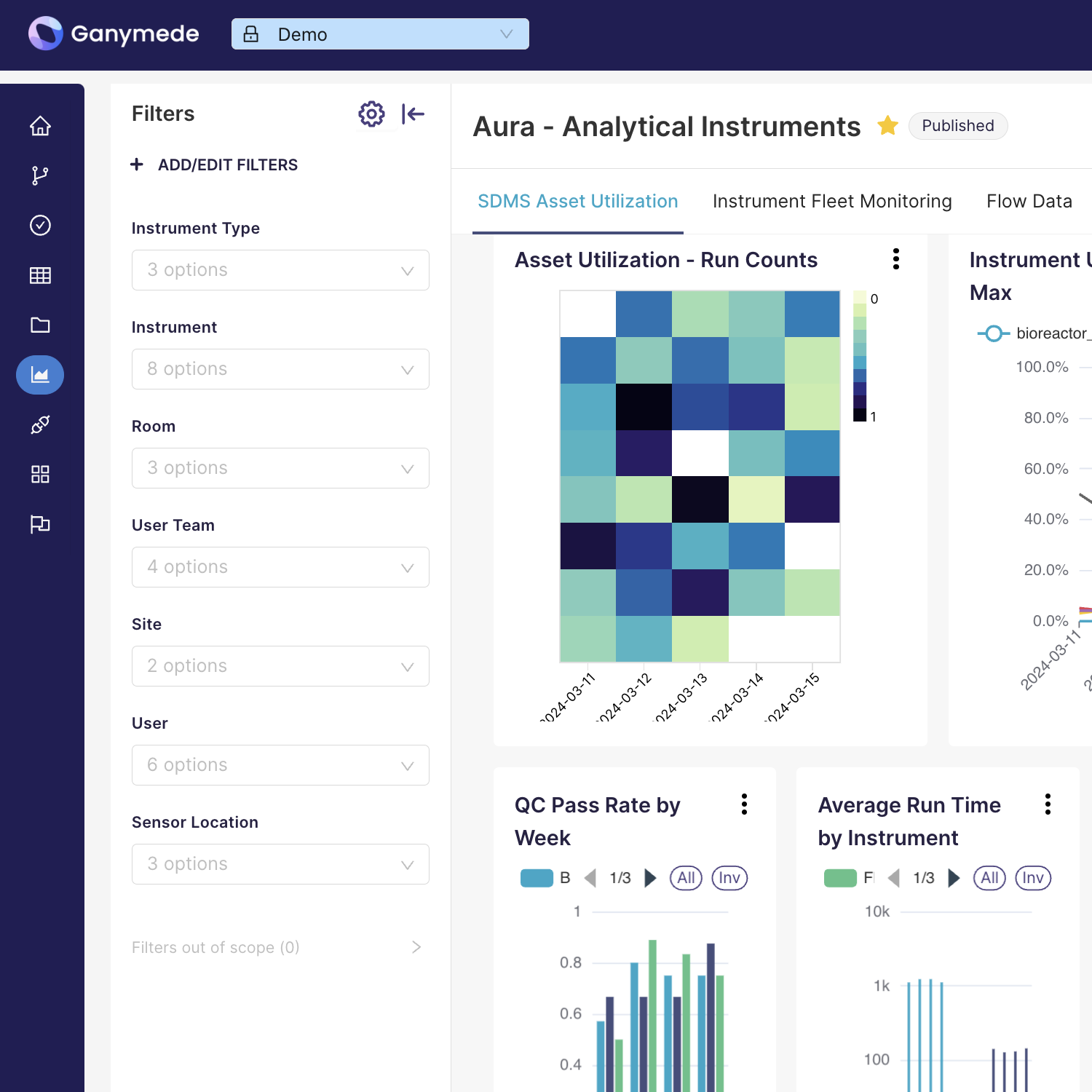Open Site filter dropdown
1092x1092 pixels.
pyautogui.click(x=280, y=666)
